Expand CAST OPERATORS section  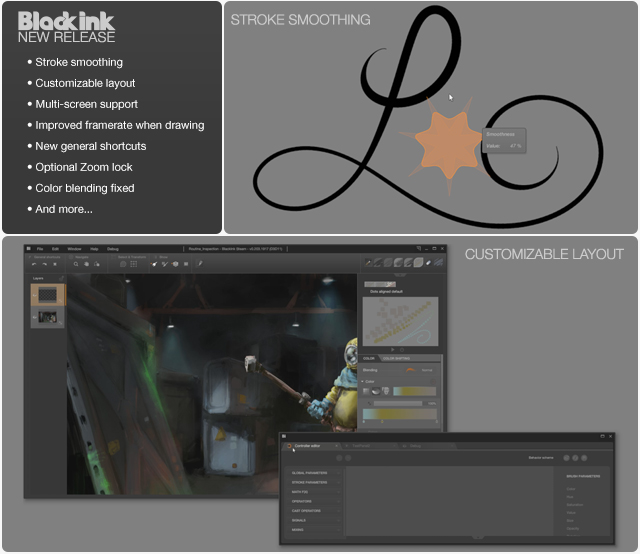click(x=314, y=511)
